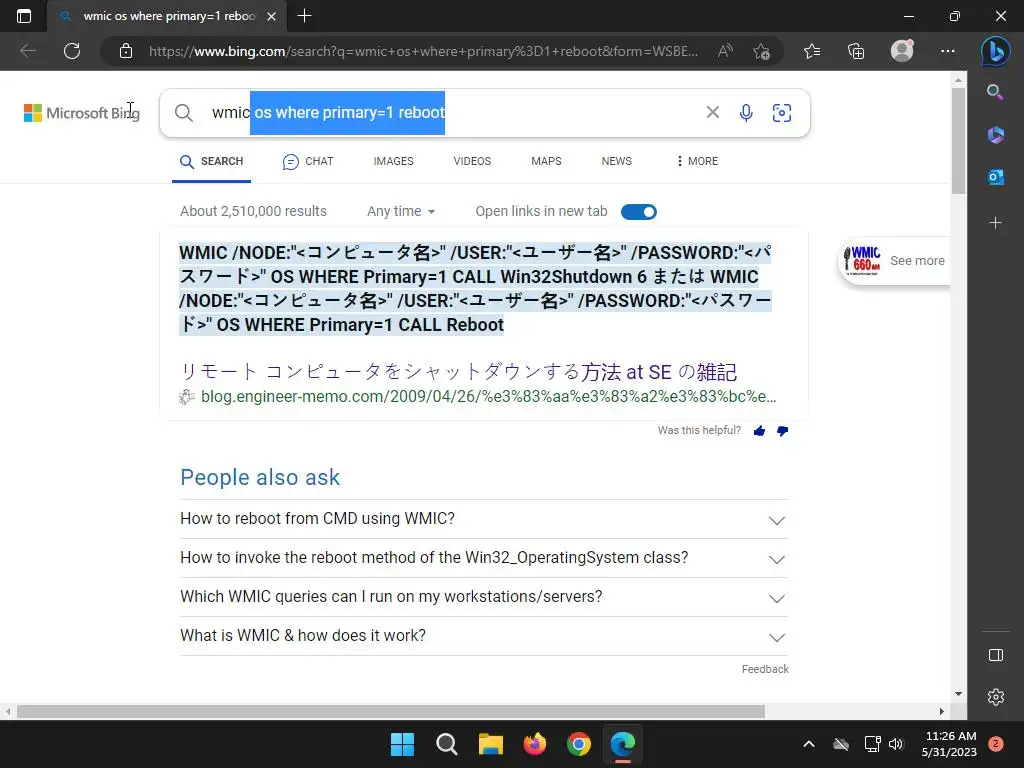The height and width of the screenshot is (768, 1024).
Task: Click the About 2,510,000 results text
Action: [253, 212]
